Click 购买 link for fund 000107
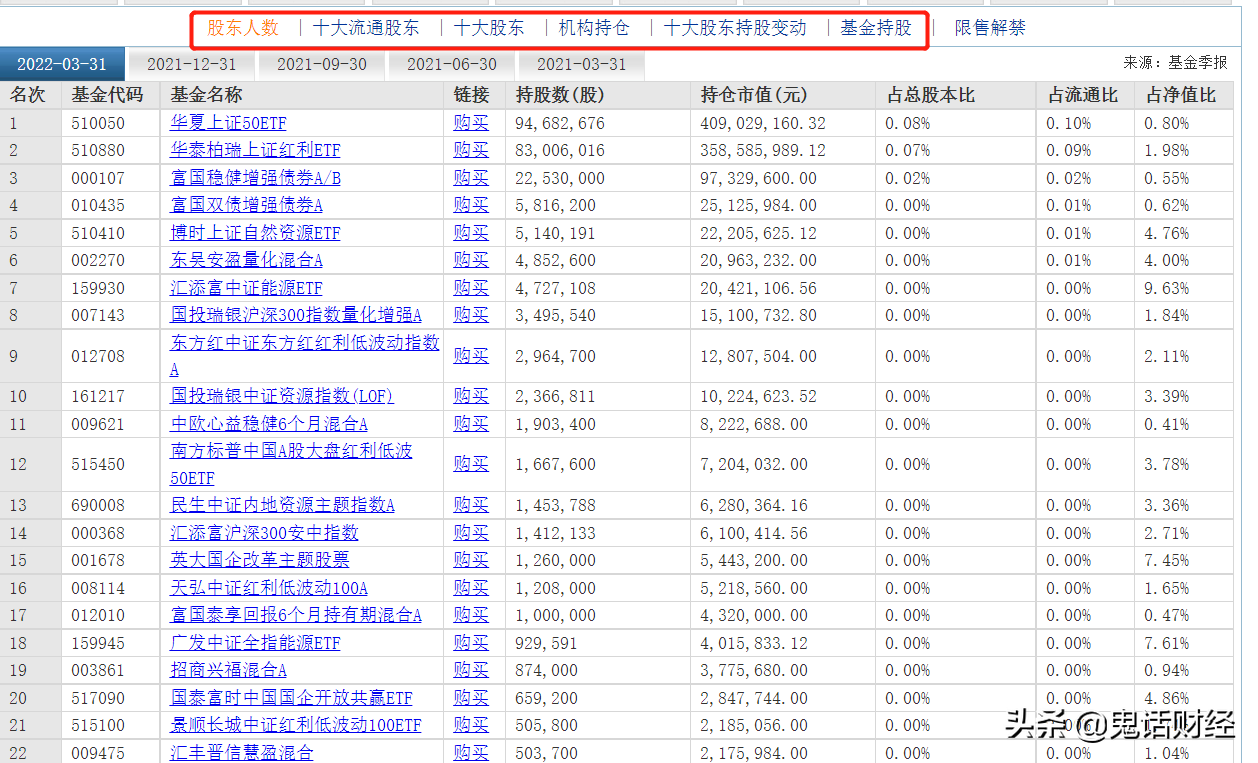This screenshot has width=1258, height=763. coord(471,178)
